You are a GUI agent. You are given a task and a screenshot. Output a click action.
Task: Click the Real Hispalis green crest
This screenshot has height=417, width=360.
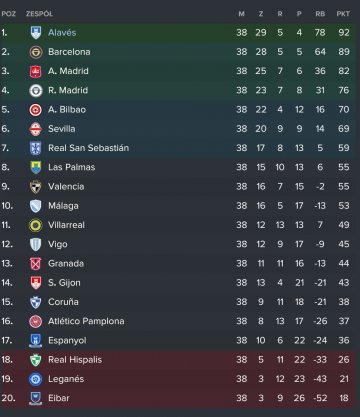[x=36, y=360]
